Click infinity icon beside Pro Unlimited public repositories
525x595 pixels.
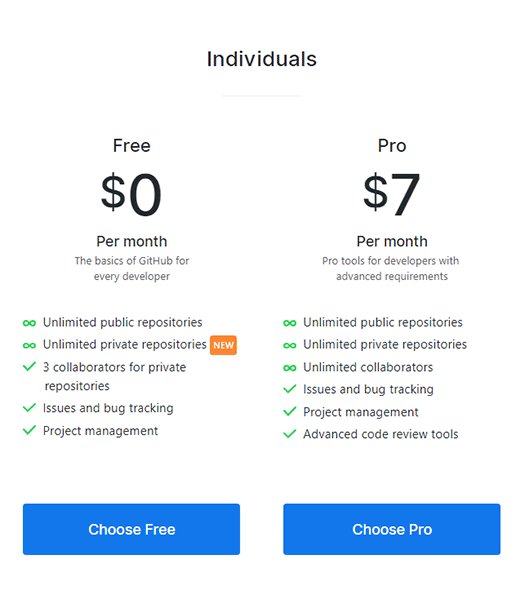(x=290, y=323)
